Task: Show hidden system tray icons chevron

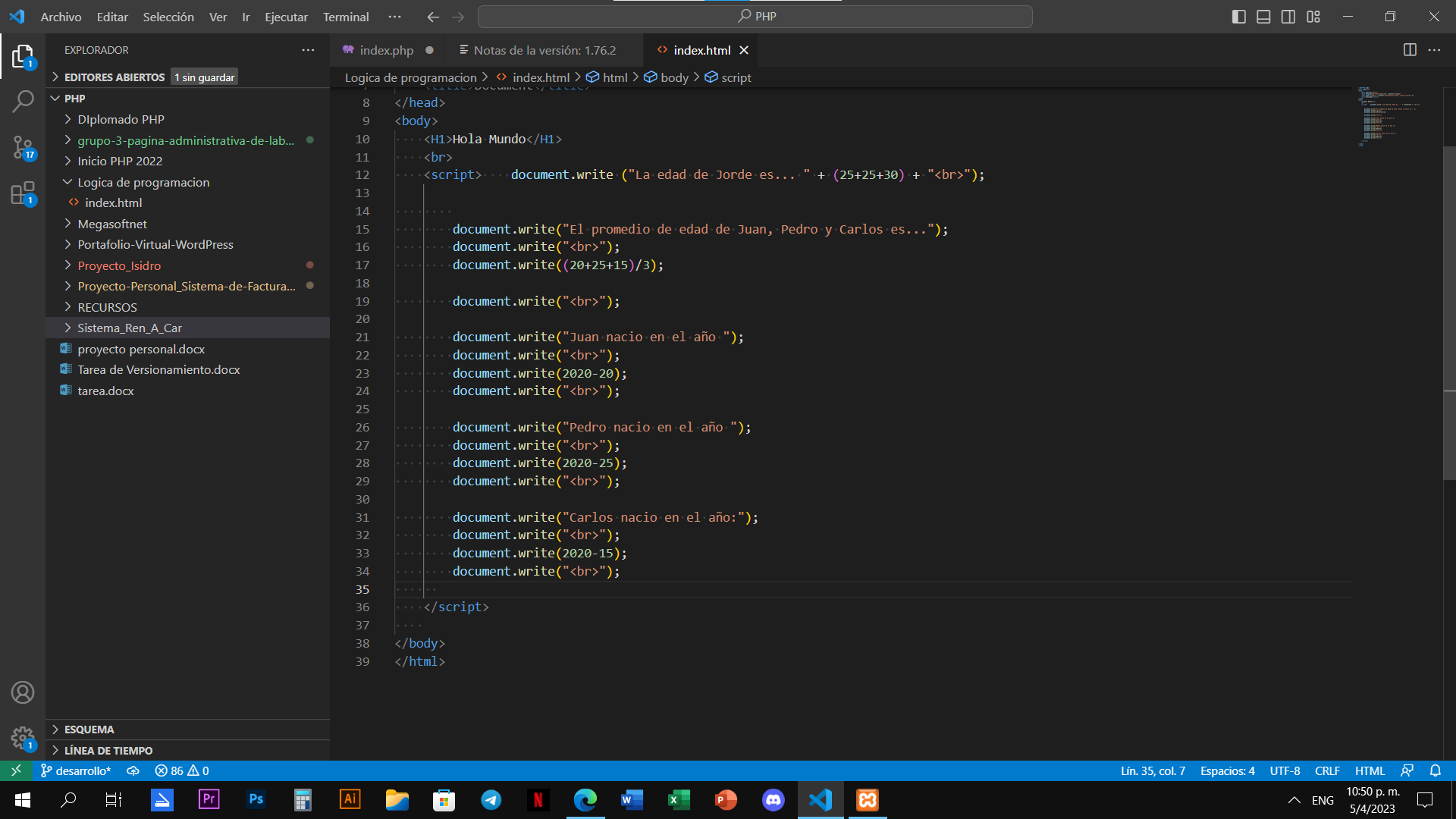Action: [x=1294, y=800]
